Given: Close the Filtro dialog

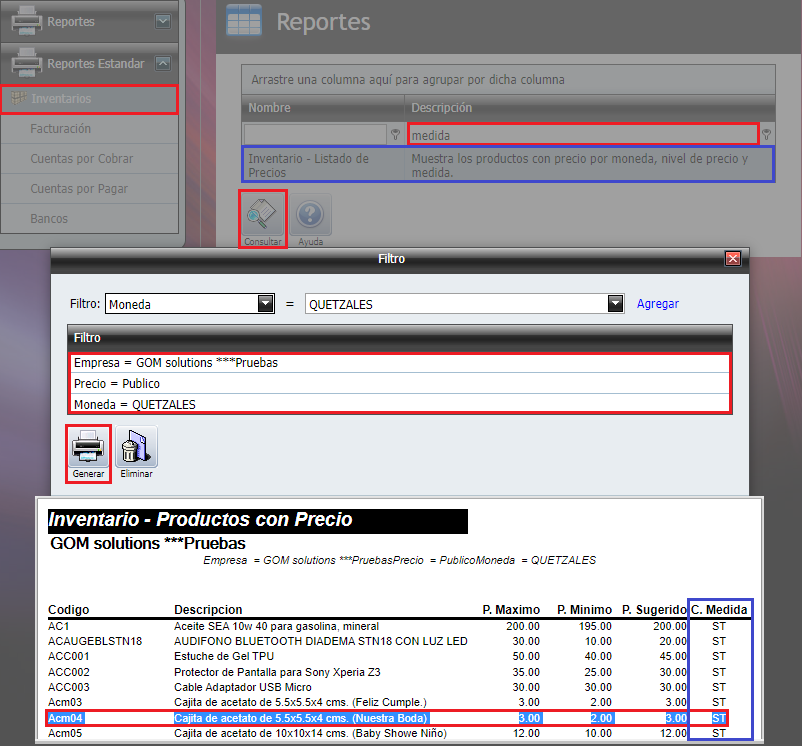Looking at the screenshot, I should point(733,259).
